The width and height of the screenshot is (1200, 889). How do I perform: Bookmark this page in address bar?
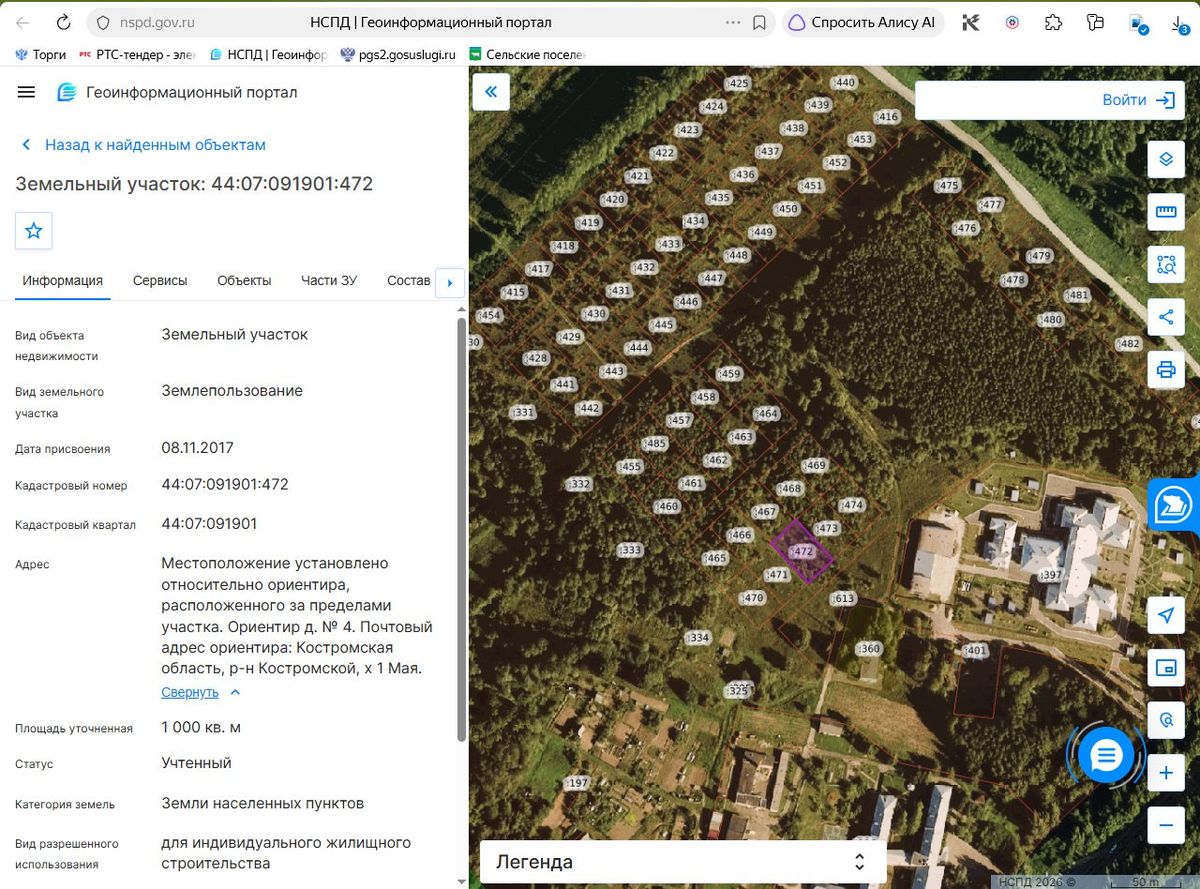pos(759,22)
